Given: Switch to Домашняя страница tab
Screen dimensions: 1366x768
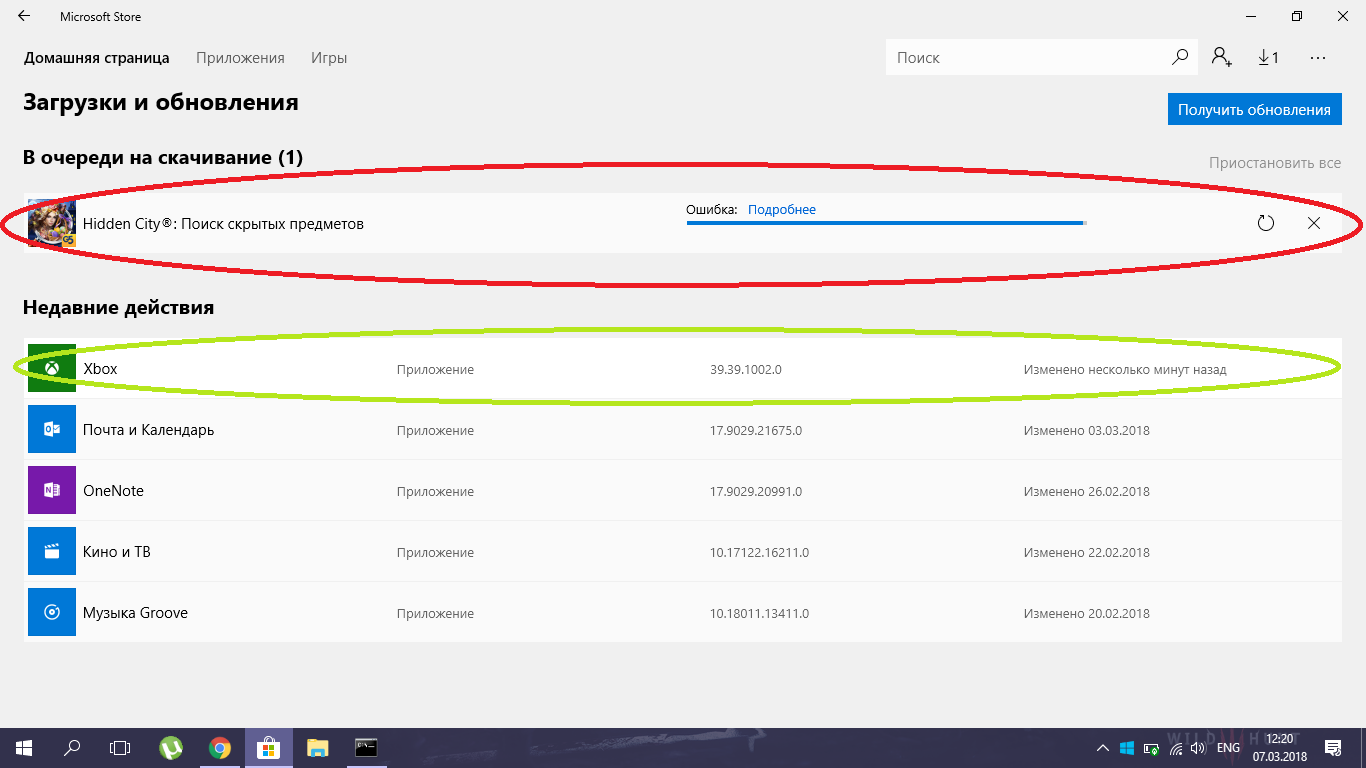Looking at the screenshot, I should pyautogui.click(x=97, y=58).
